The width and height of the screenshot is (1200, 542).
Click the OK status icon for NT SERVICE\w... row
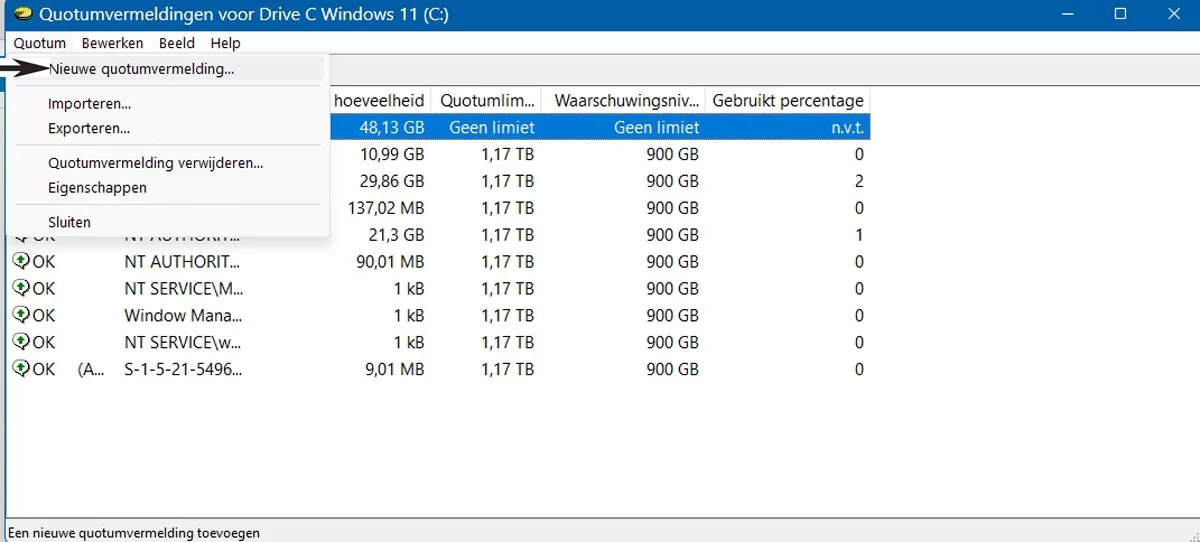(x=20, y=342)
